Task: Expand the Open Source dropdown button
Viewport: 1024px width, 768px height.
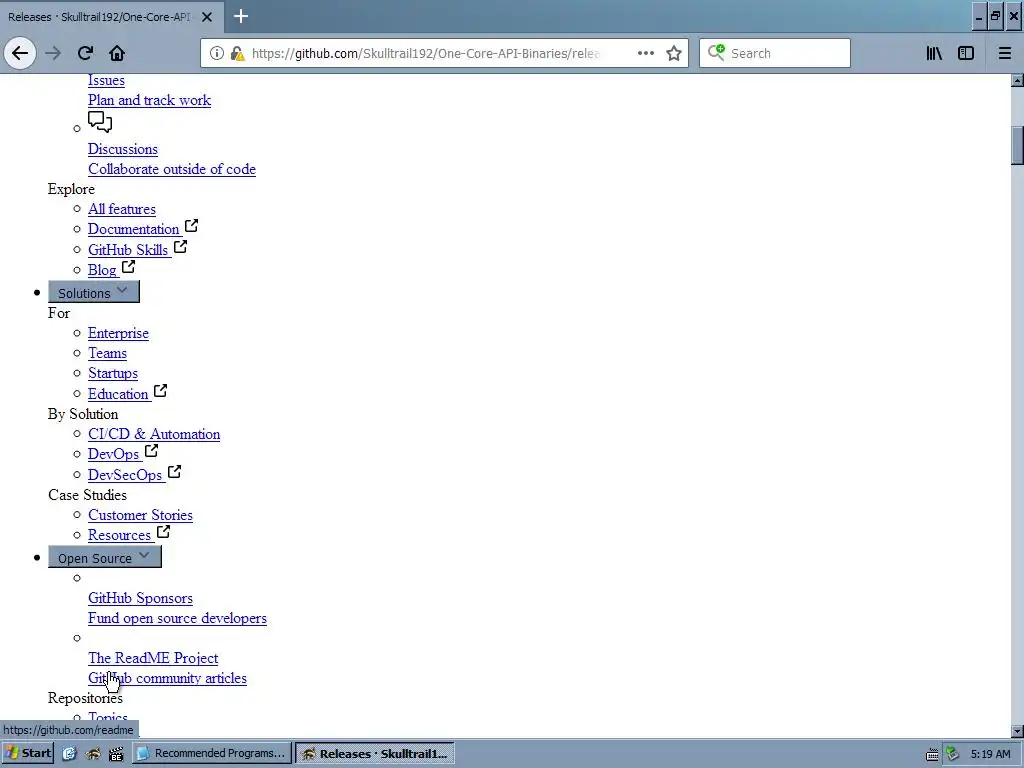Action: pyautogui.click(x=104, y=557)
